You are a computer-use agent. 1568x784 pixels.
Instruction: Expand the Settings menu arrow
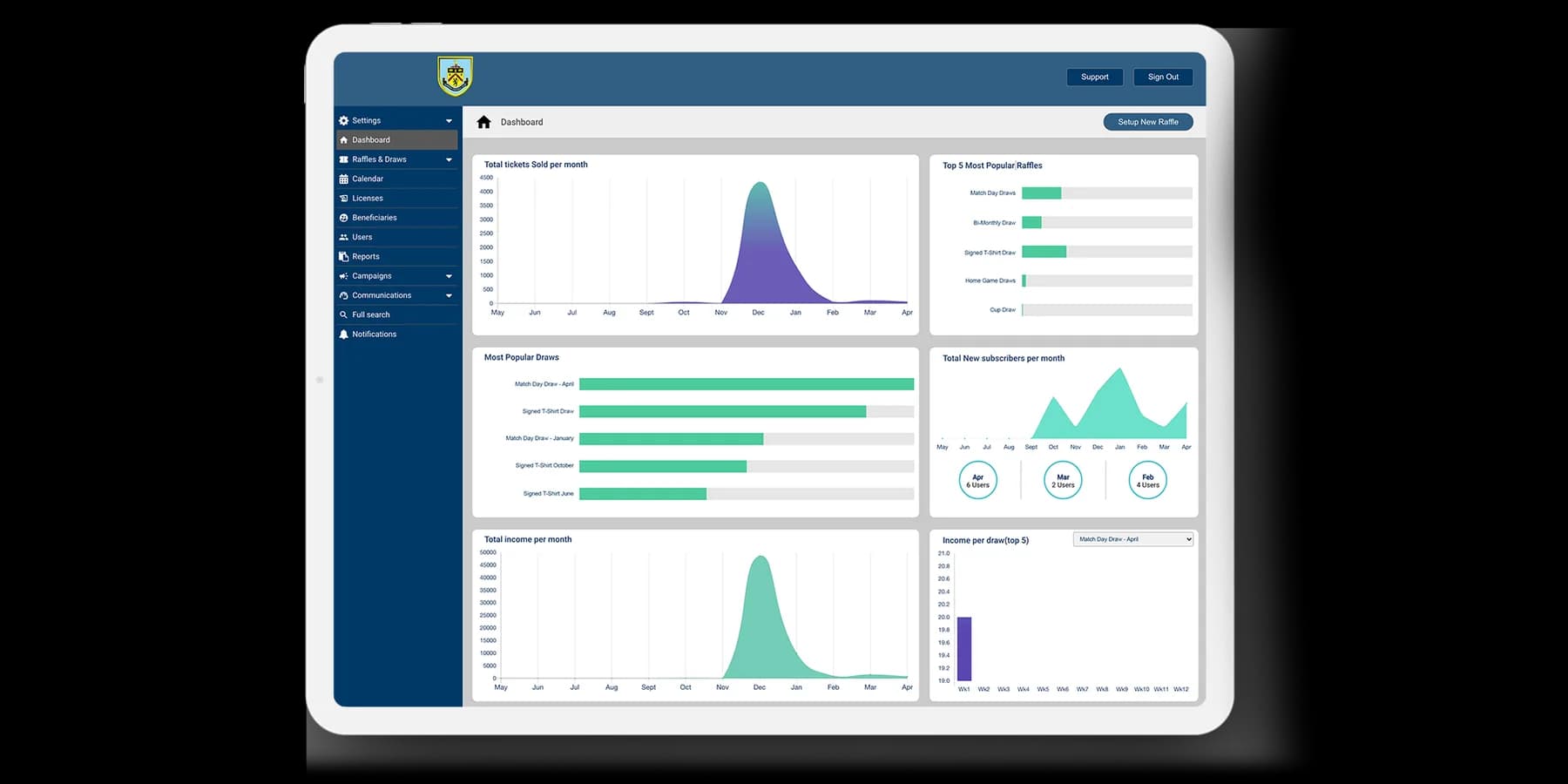click(x=449, y=121)
